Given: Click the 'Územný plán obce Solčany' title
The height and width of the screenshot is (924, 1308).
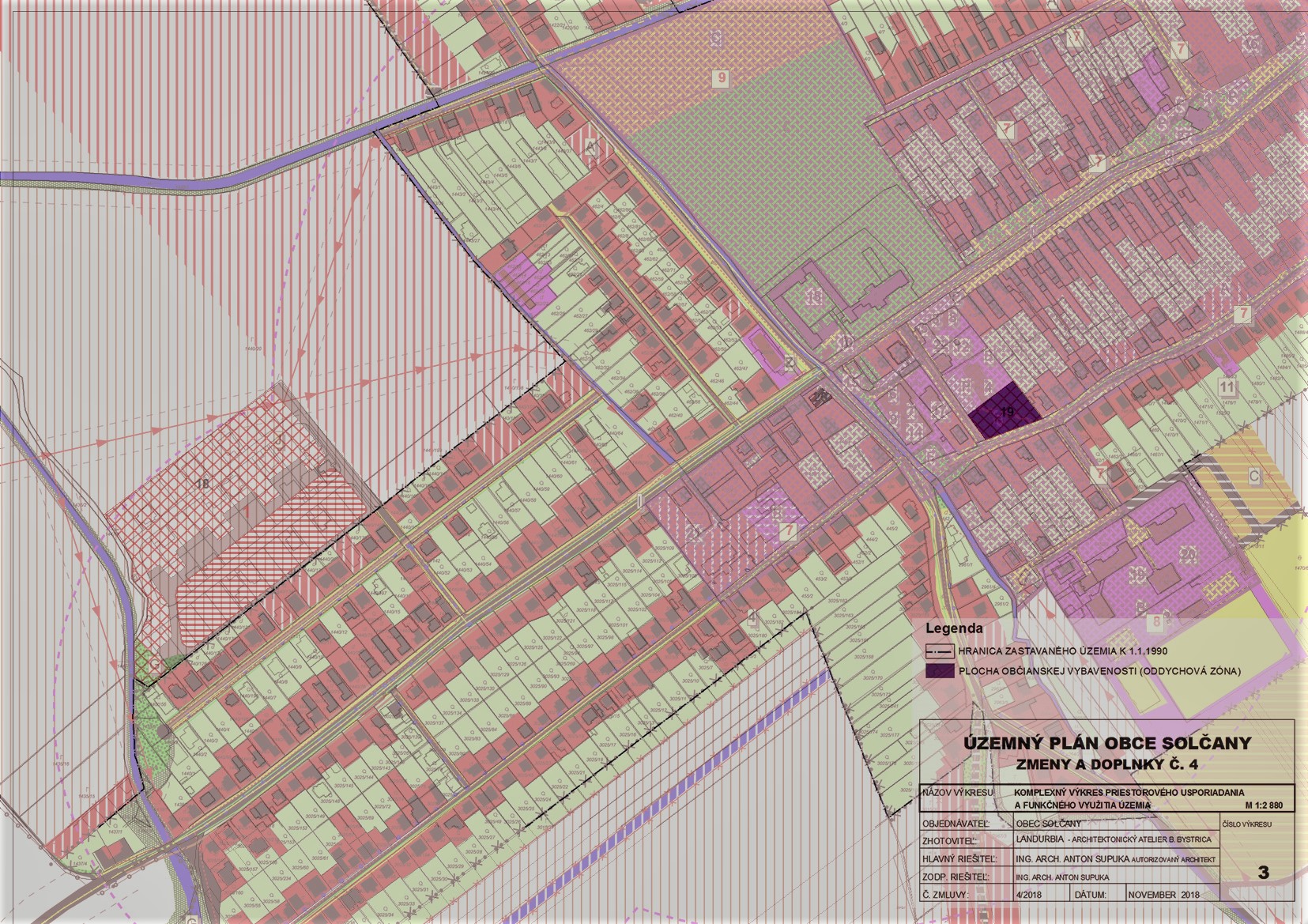Looking at the screenshot, I should pyautogui.click(x=1106, y=743).
